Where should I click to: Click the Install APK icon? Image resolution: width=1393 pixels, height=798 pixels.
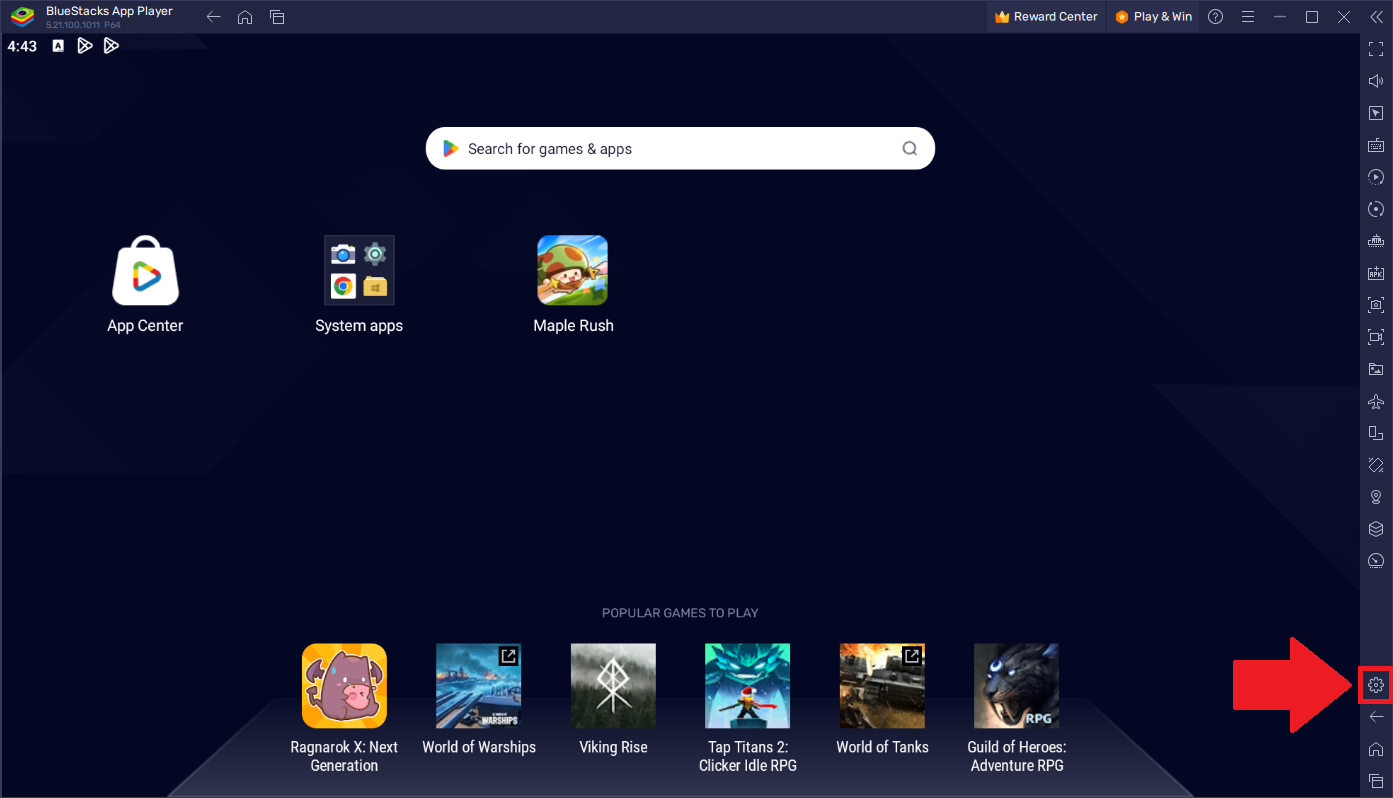(1376, 273)
